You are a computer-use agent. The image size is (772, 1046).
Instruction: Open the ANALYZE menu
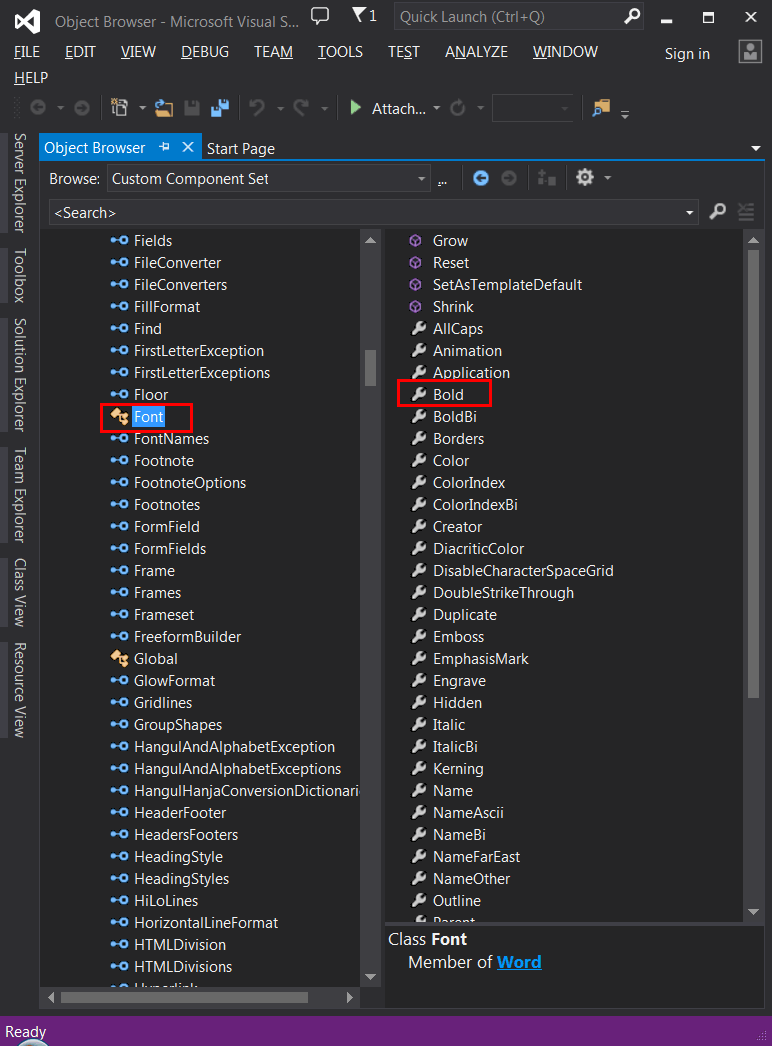click(x=476, y=52)
